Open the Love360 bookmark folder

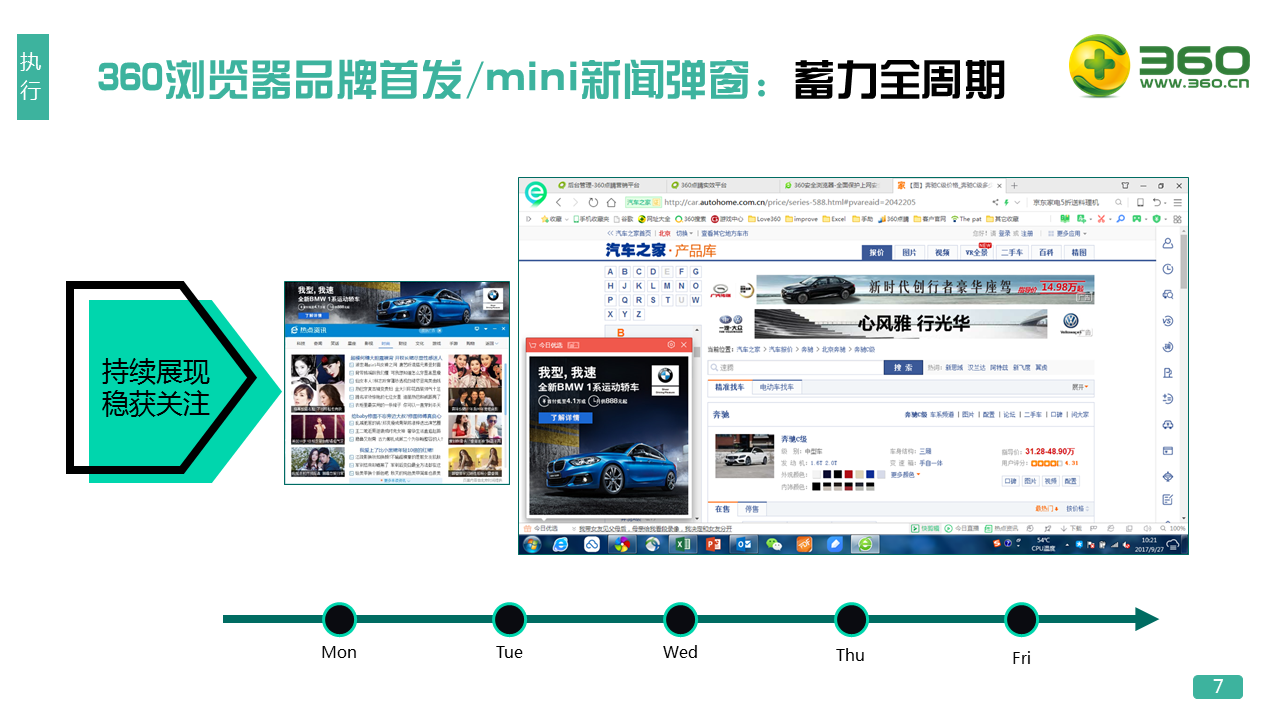coord(764,219)
